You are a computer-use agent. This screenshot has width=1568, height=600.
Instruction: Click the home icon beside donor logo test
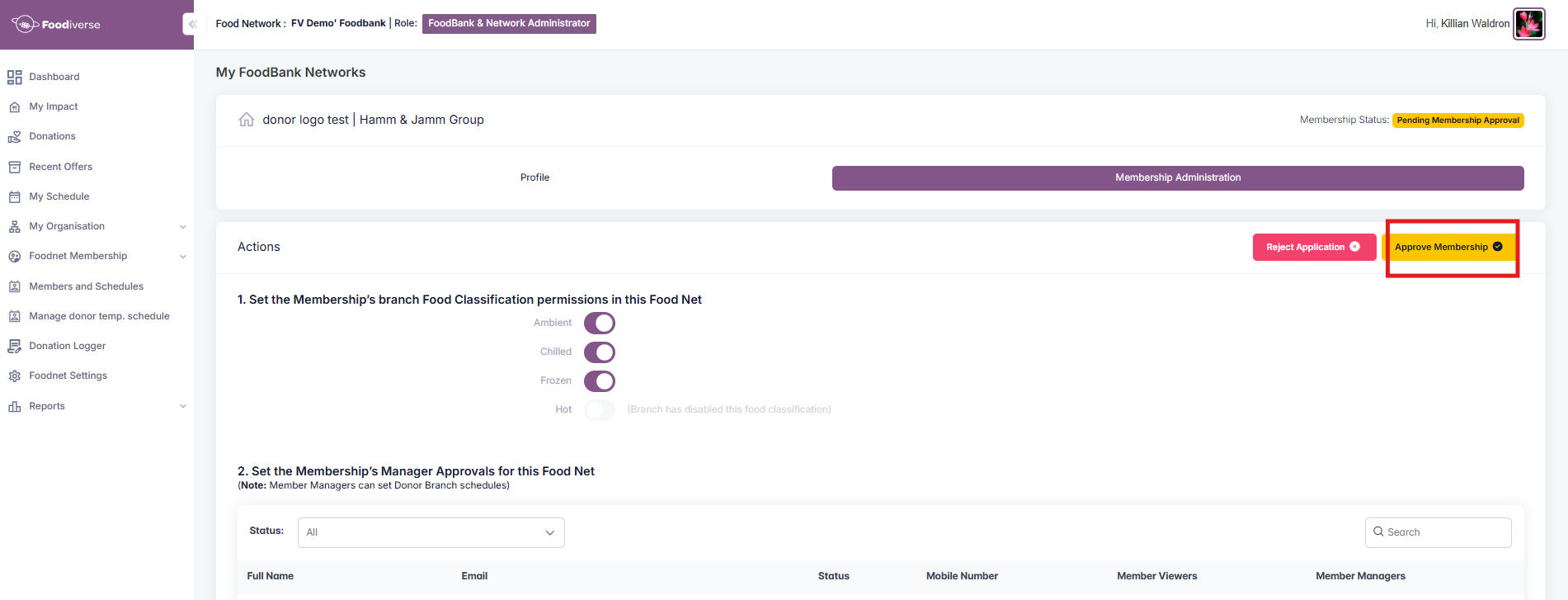(246, 120)
